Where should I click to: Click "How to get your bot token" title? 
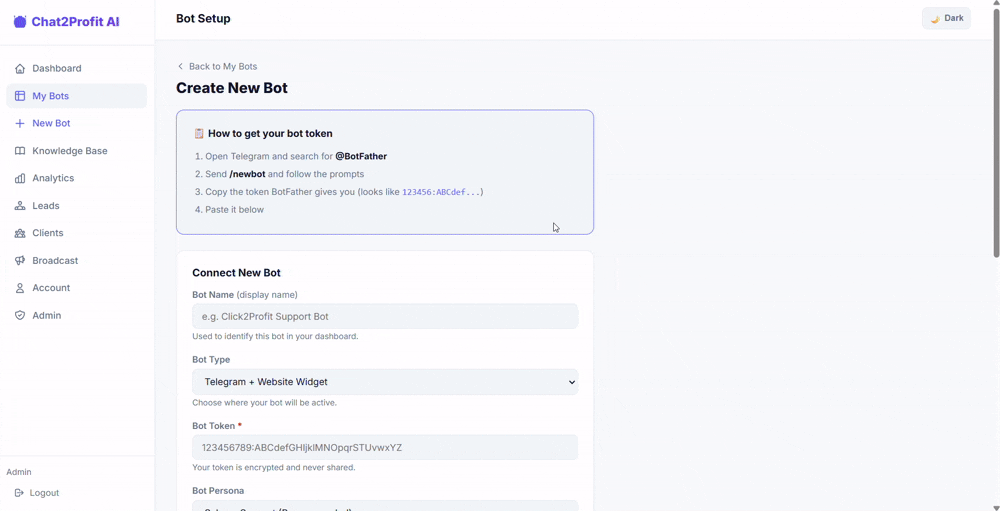270,133
